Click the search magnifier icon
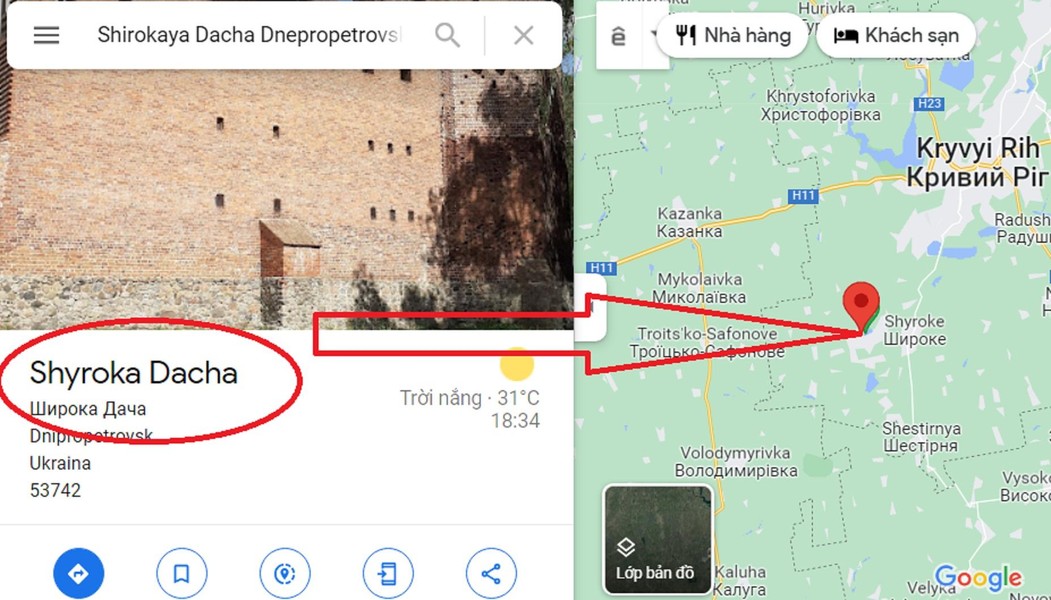The height and width of the screenshot is (600, 1051). pyautogui.click(x=447, y=35)
